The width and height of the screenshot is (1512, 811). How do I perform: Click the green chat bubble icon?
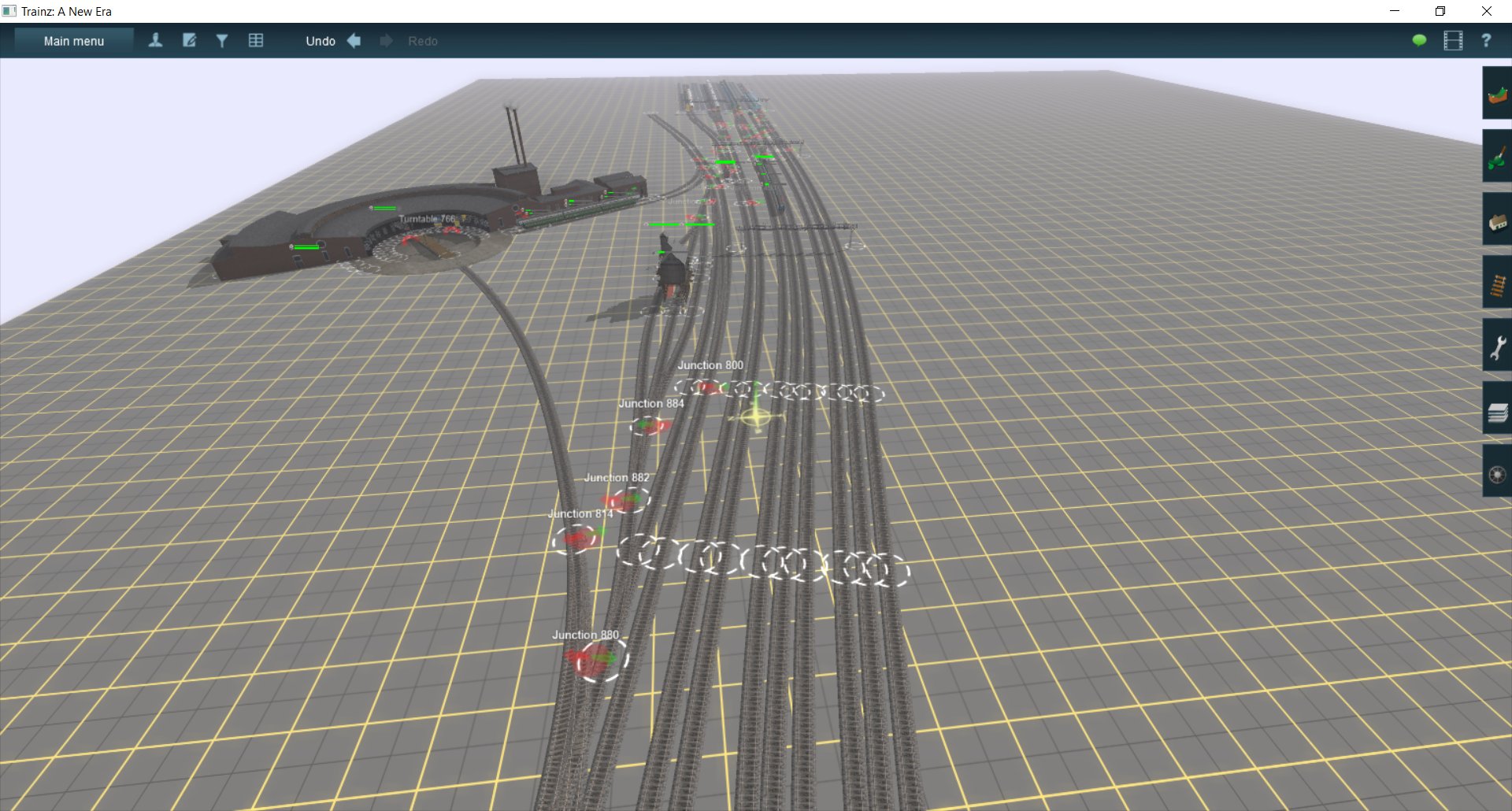tap(1419, 40)
